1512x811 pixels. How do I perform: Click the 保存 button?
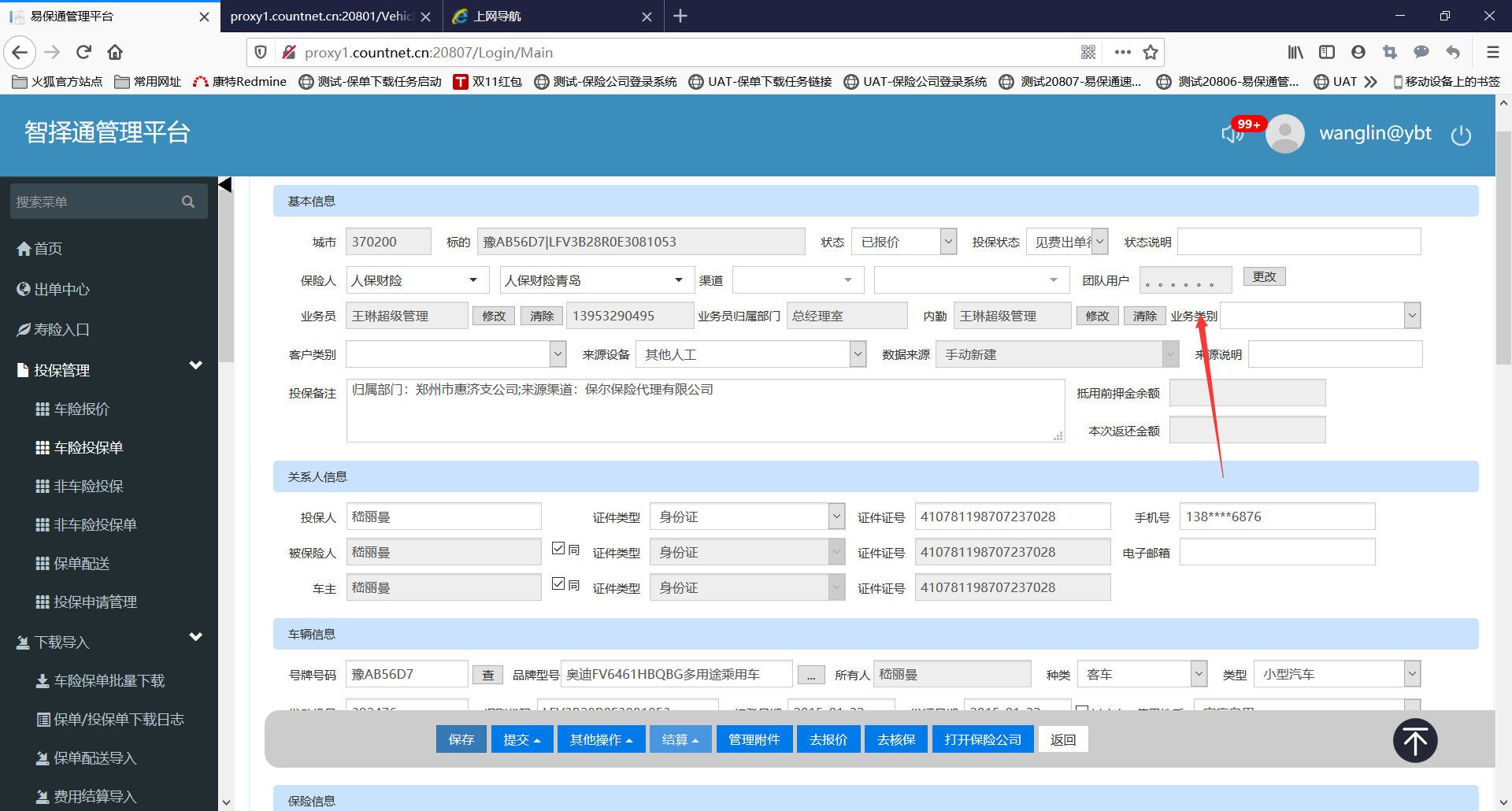(461, 739)
